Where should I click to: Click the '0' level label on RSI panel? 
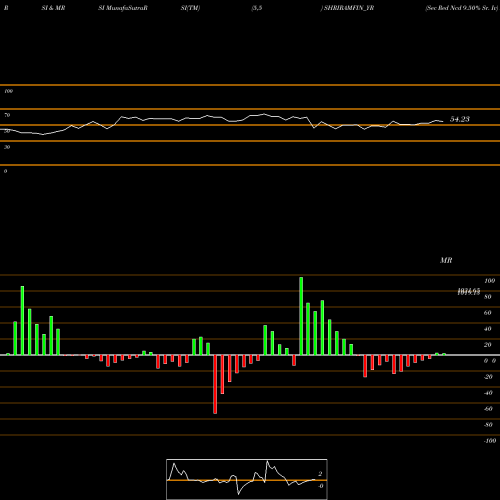point(5,171)
